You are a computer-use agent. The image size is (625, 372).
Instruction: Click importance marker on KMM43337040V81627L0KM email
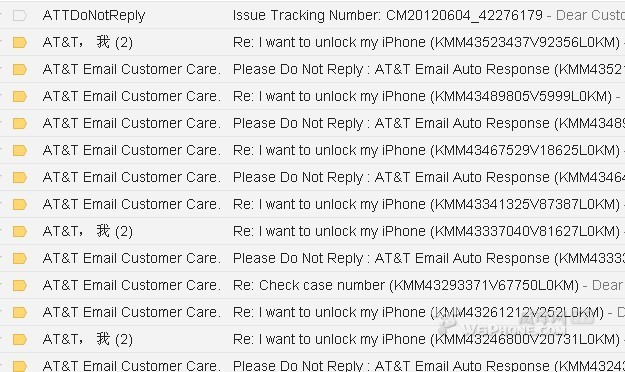click(20, 231)
